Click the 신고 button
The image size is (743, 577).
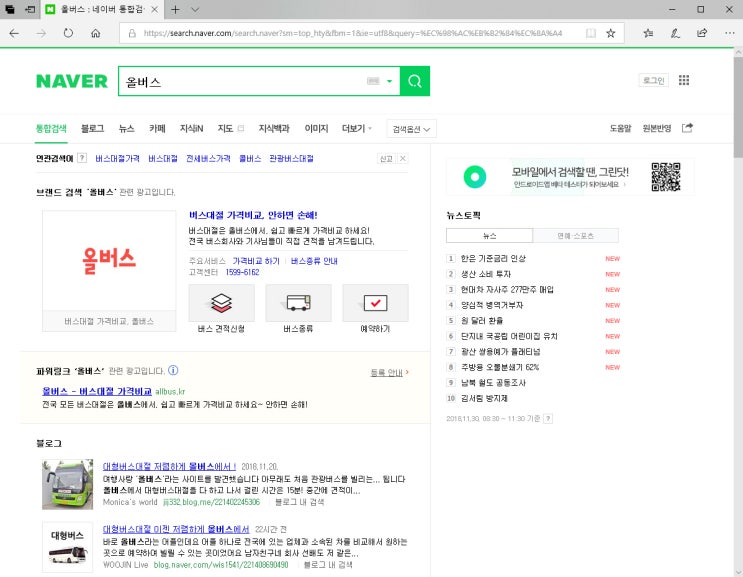pyautogui.click(x=386, y=159)
